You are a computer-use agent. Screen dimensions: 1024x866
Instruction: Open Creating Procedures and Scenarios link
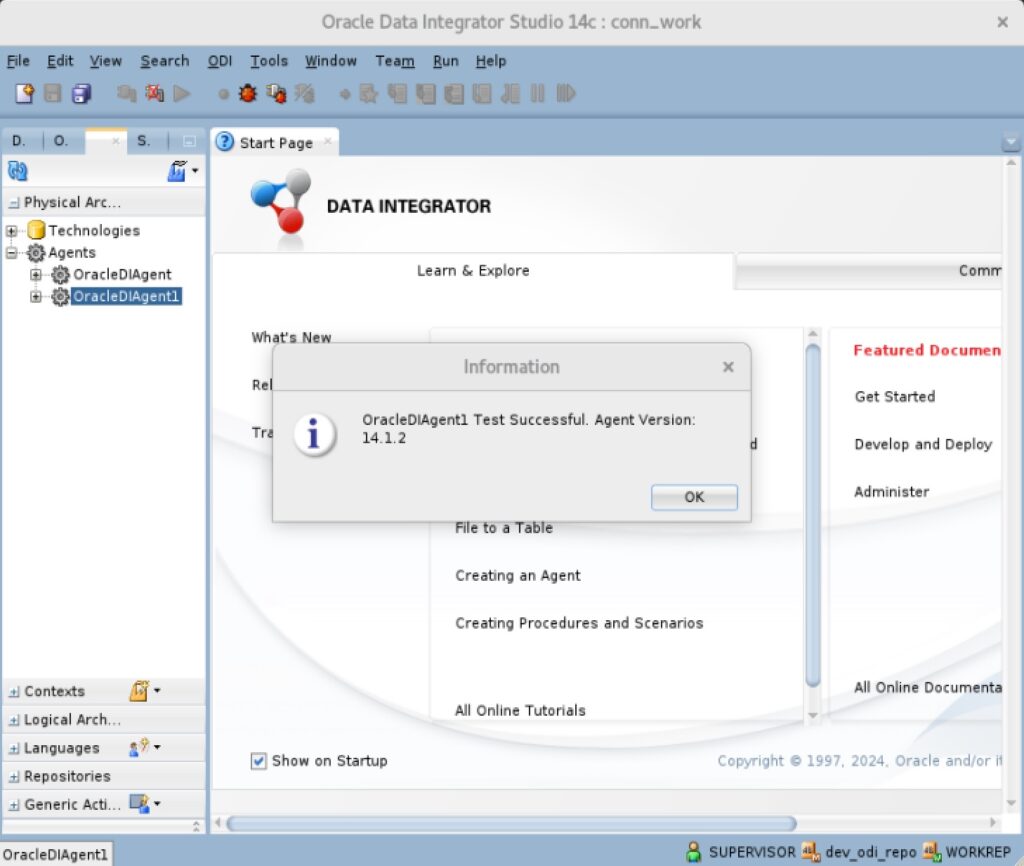point(579,623)
